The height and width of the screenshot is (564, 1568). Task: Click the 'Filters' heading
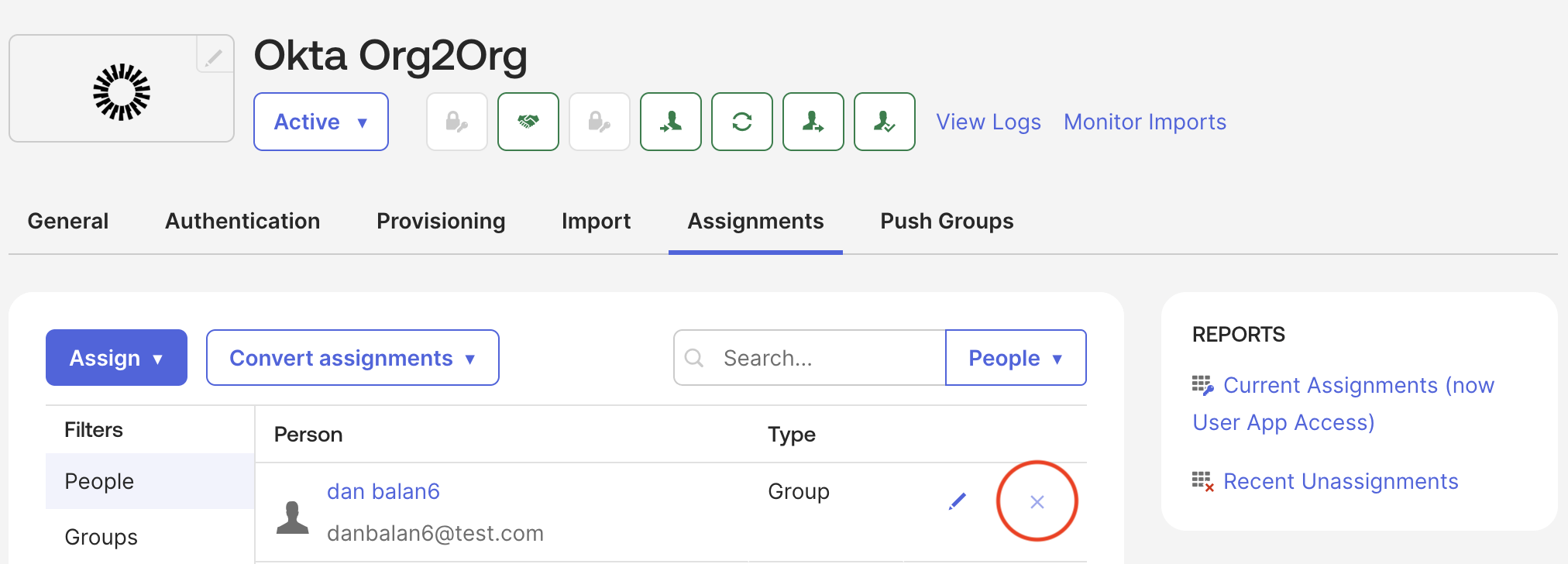coord(94,430)
